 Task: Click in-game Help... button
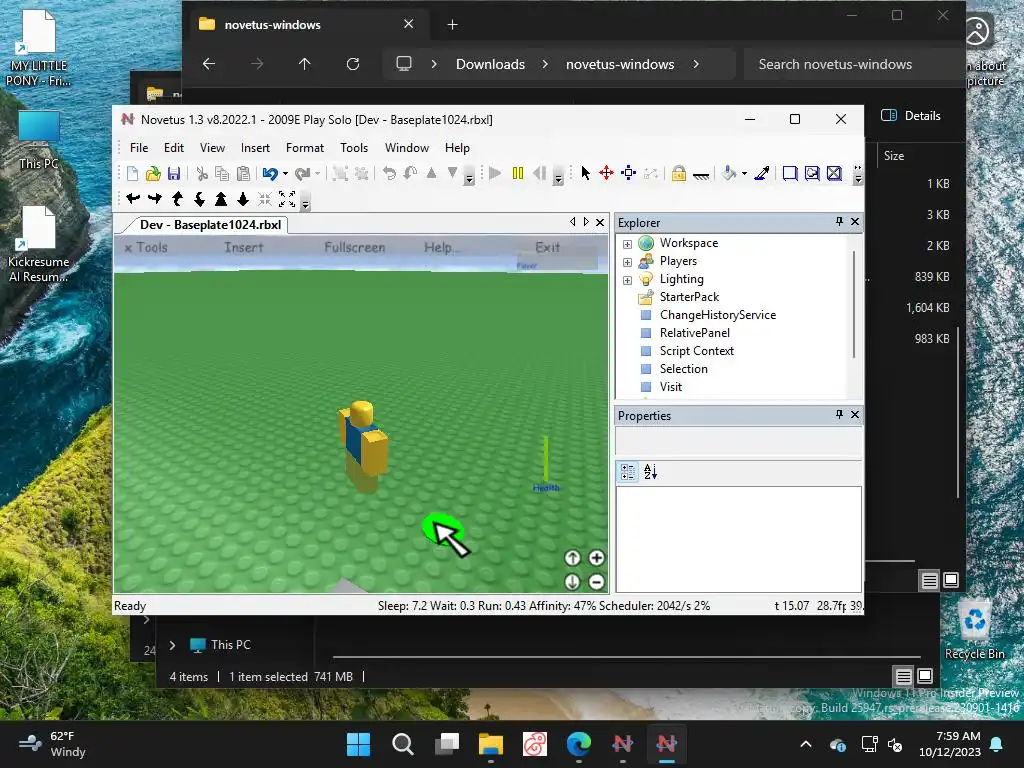[x=441, y=248]
